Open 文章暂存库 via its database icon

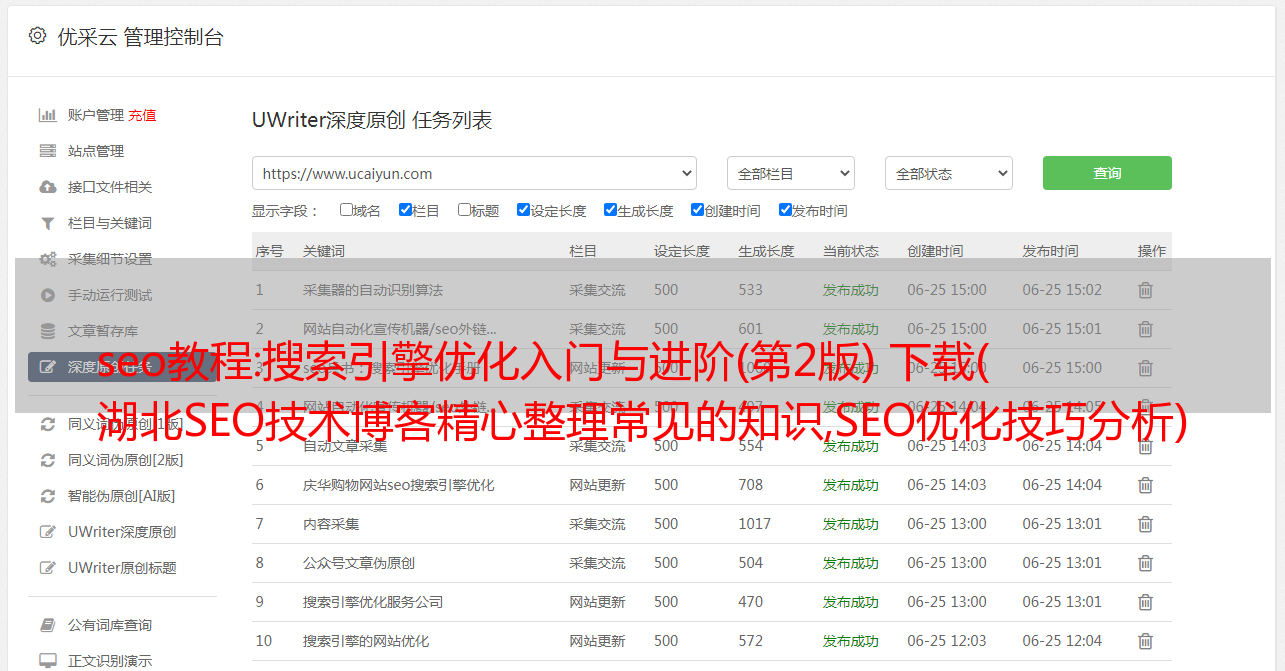[x=47, y=331]
